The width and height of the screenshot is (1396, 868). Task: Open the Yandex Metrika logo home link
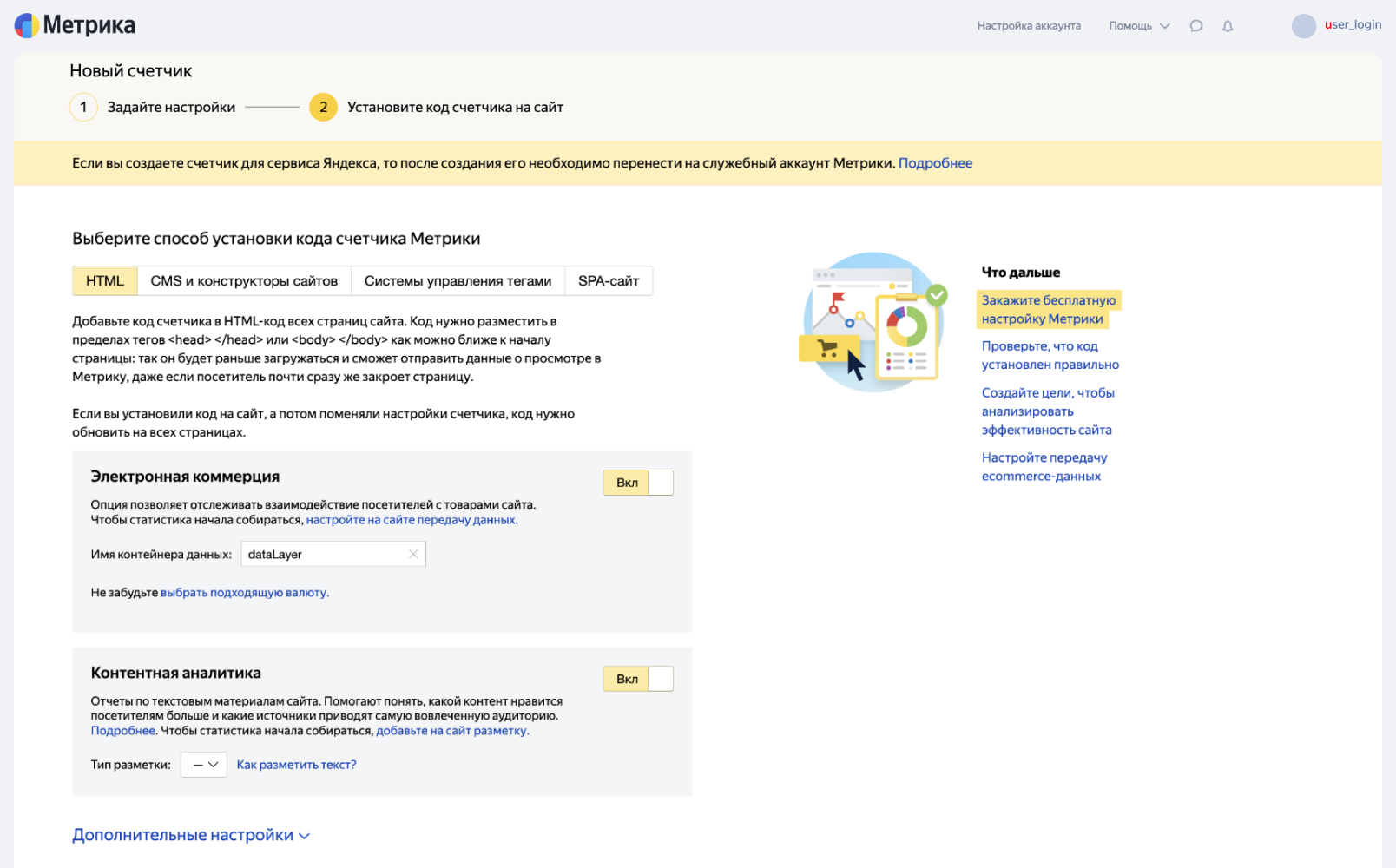click(x=75, y=25)
